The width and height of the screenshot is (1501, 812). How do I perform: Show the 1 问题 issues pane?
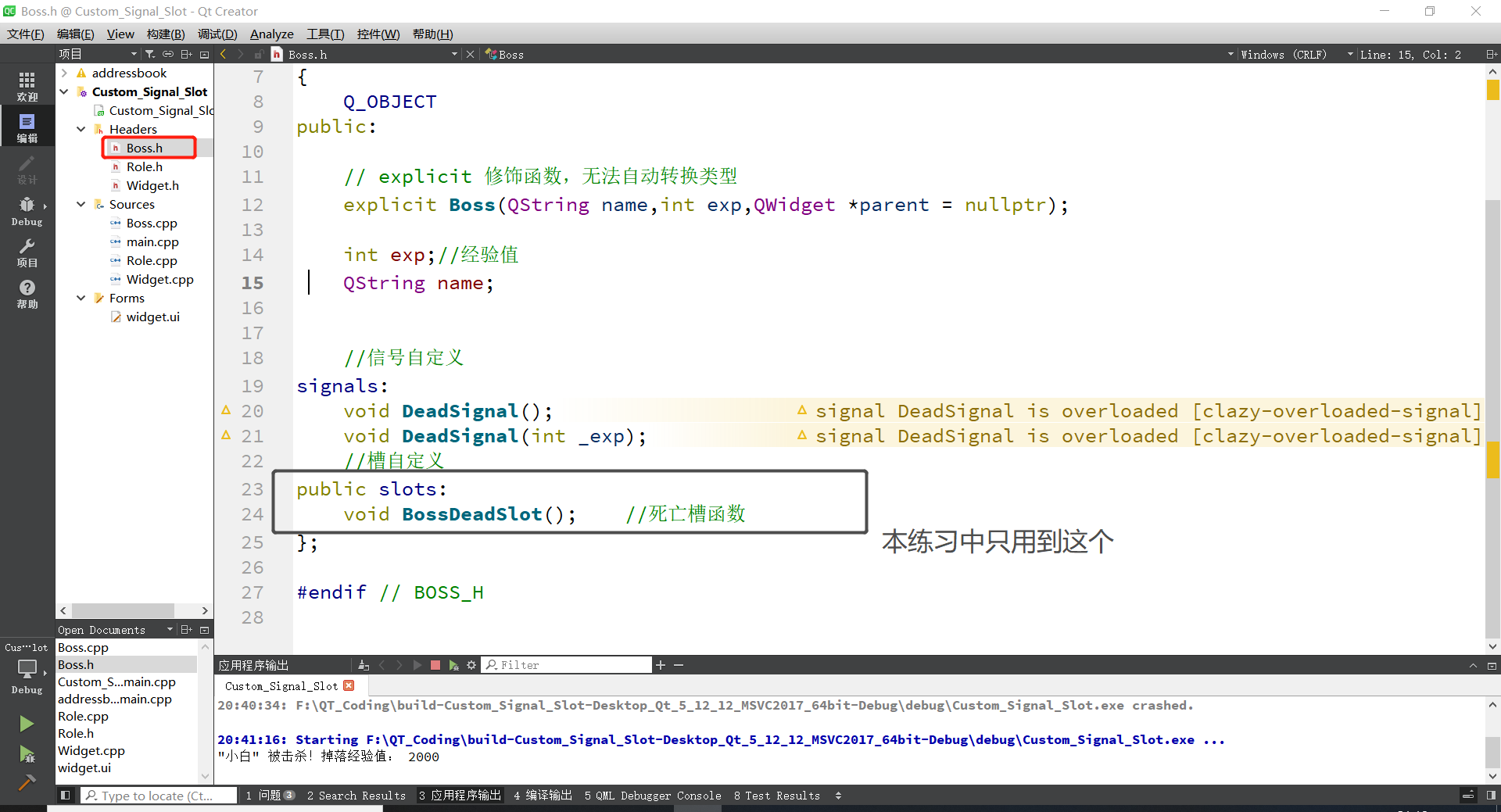(270, 795)
